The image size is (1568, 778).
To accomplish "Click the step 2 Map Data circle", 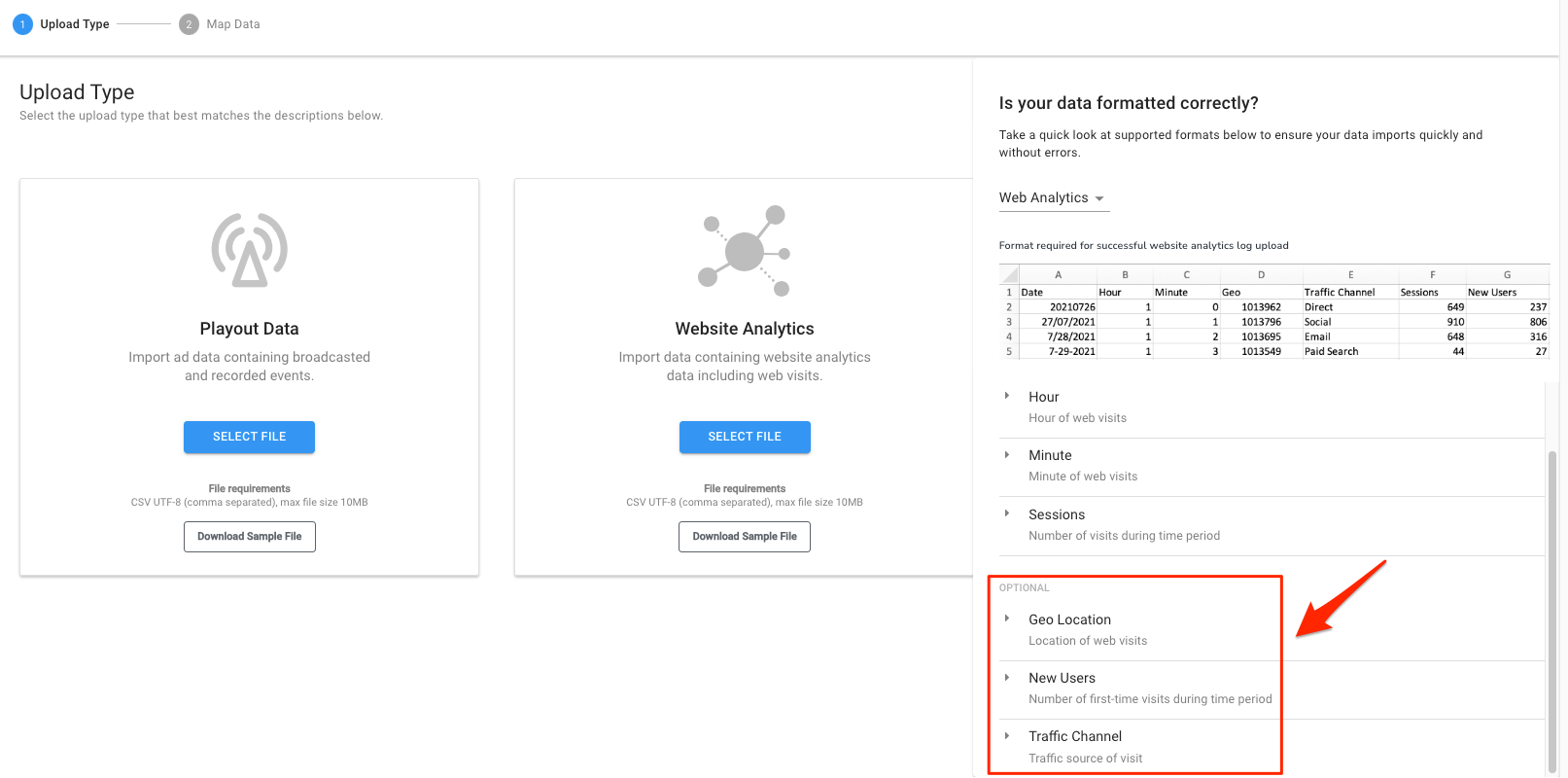I will point(189,24).
